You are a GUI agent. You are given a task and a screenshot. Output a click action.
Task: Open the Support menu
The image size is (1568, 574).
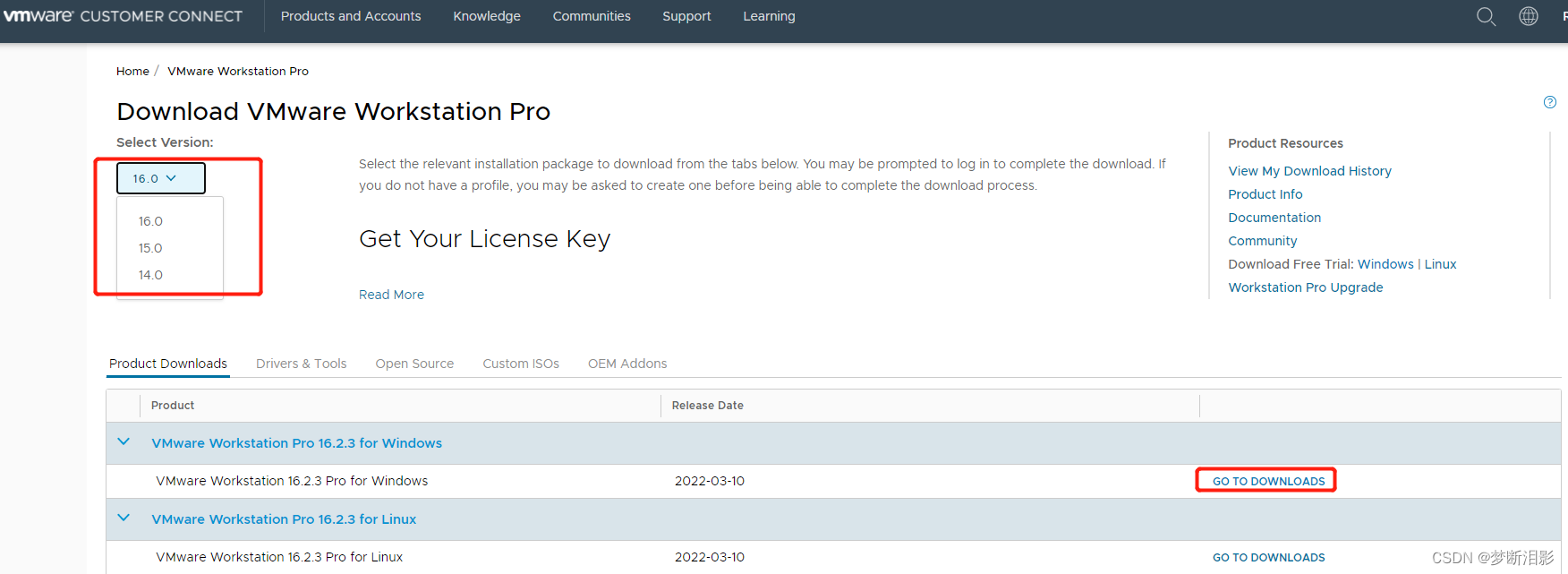tap(686, 16)
